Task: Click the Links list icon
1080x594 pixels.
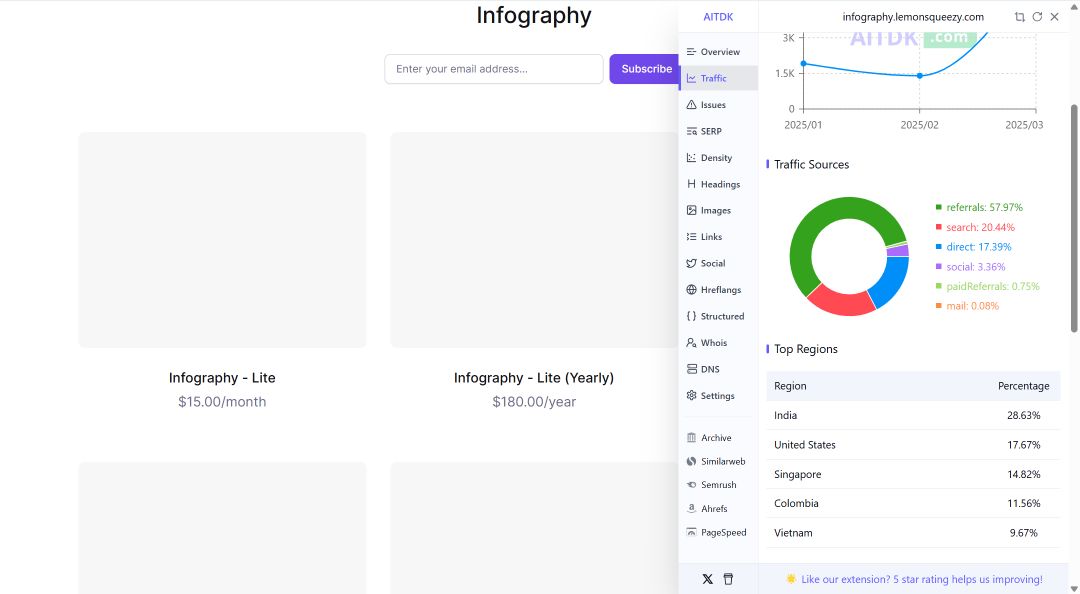Action: [692, 236]
